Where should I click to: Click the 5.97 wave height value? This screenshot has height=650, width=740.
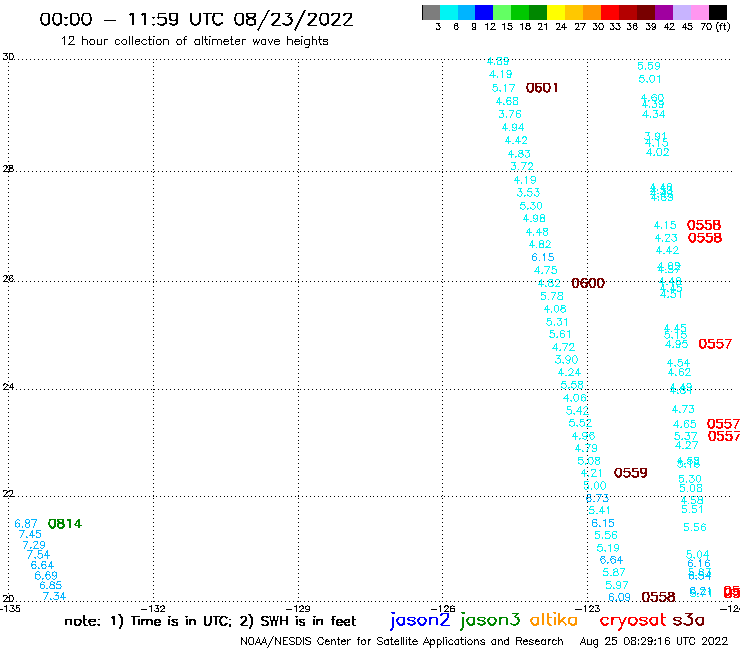pyautogui.click(x=617, y=585)
